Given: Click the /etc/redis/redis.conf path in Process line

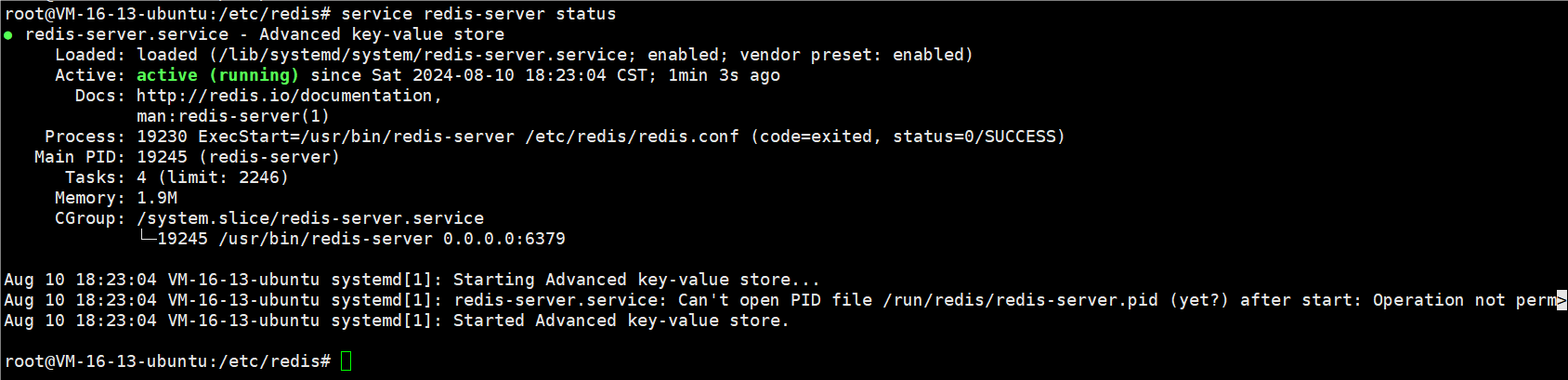Looking at the screenshot, I should 633,137.
